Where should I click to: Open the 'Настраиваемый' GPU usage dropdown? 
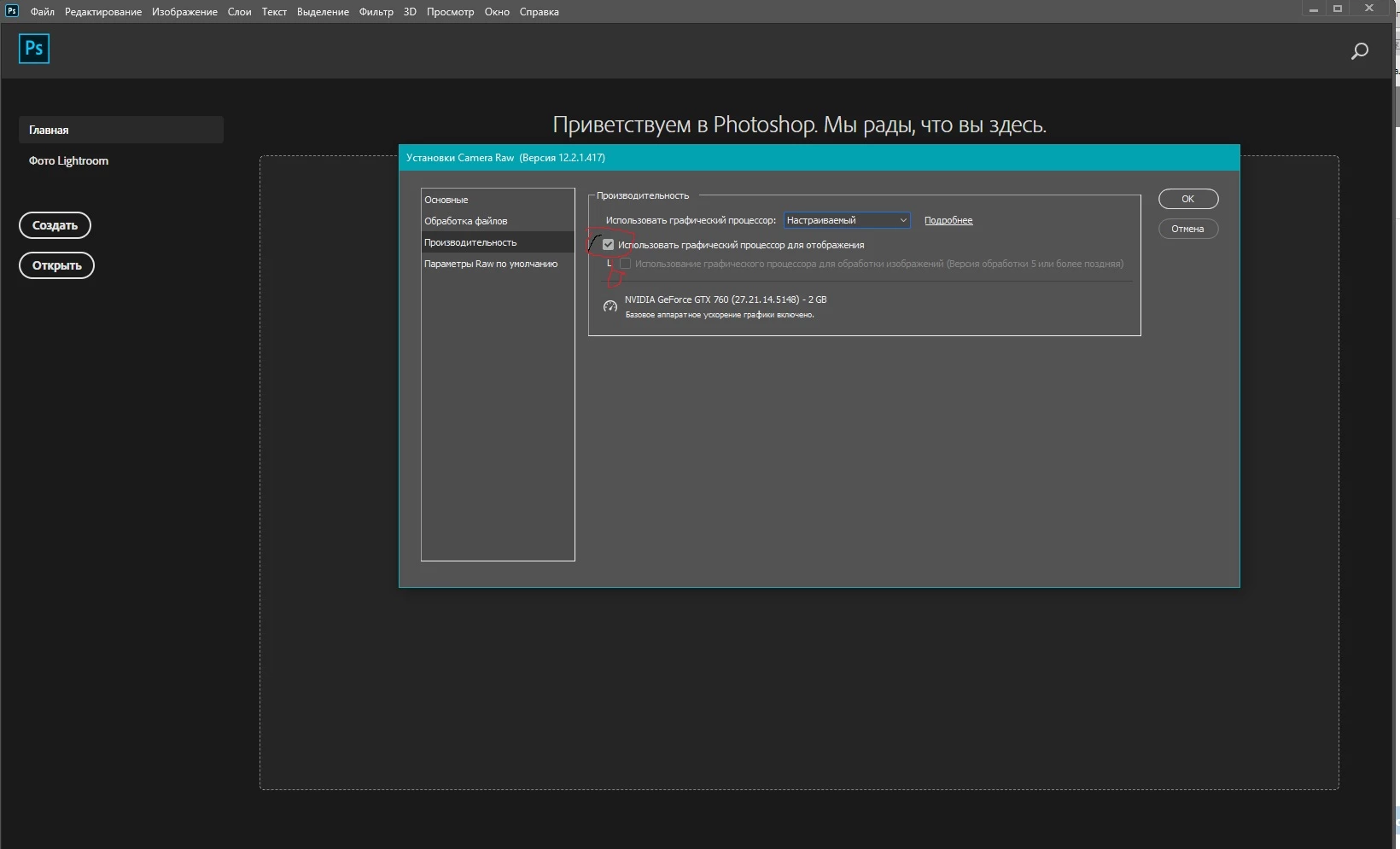pos(847,220)
